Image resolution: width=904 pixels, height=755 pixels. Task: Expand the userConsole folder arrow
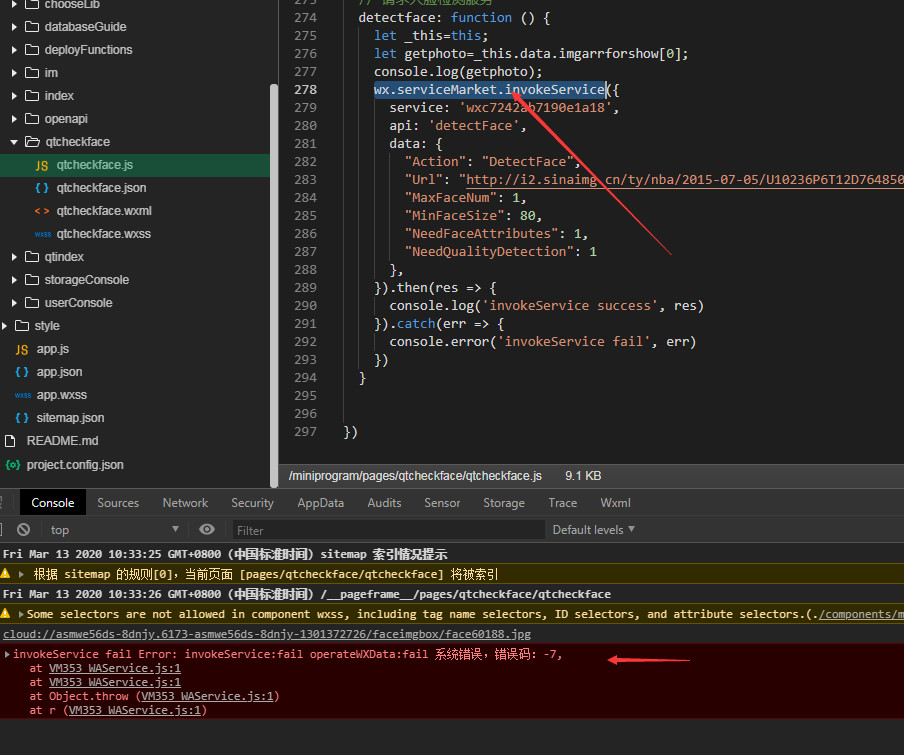point(14,303)
